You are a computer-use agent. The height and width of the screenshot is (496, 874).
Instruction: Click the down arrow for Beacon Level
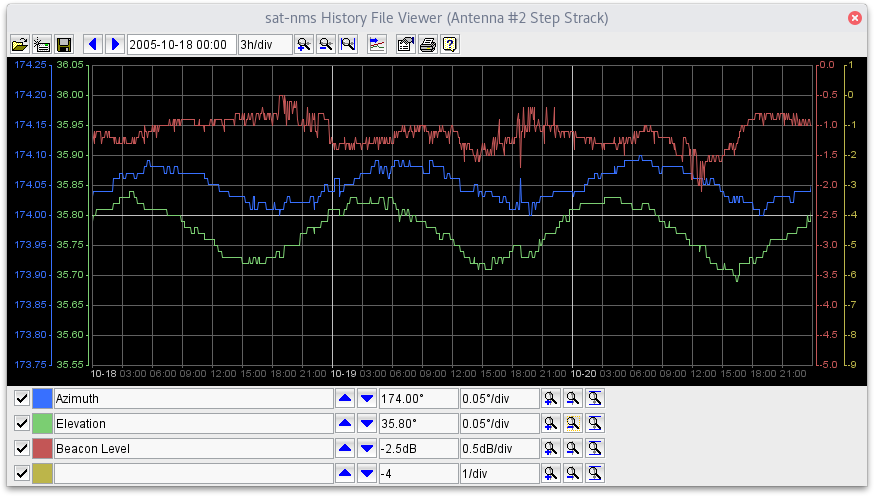click(366, 448)
